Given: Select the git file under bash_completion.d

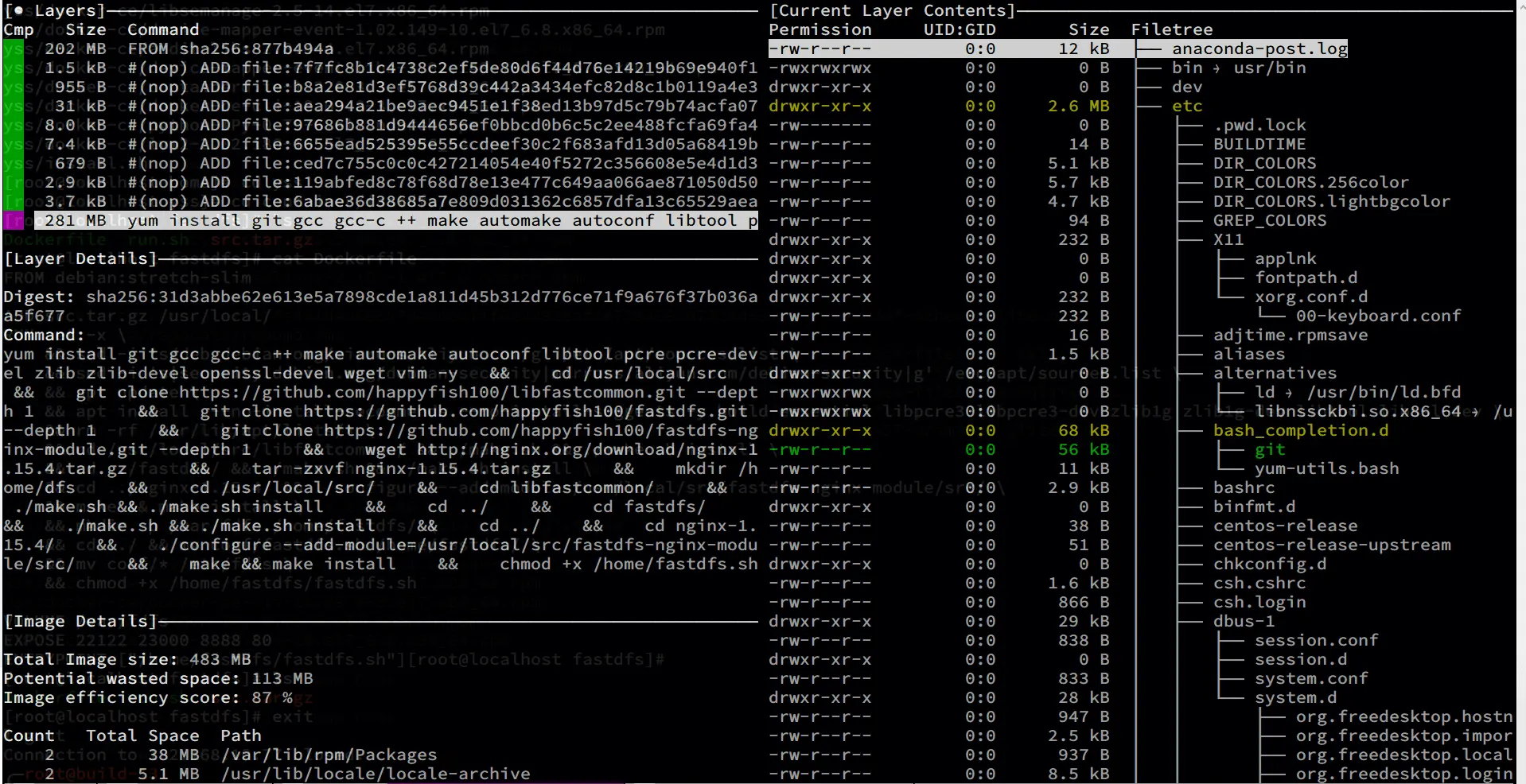Looking at the screenshot, I should pyautogui.click(x=1270, y=449).
